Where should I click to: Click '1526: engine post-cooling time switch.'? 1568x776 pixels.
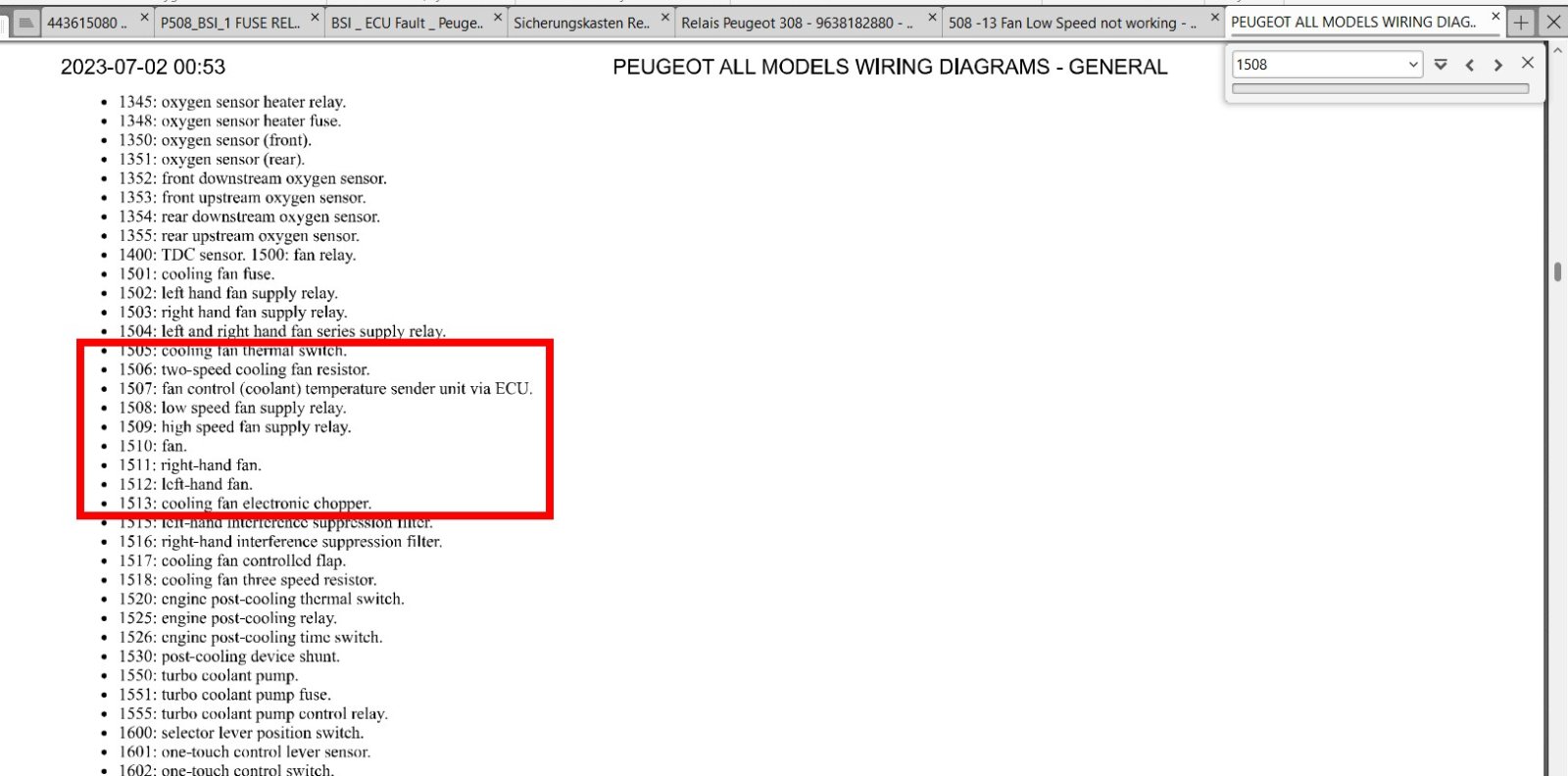coord(251,637)
